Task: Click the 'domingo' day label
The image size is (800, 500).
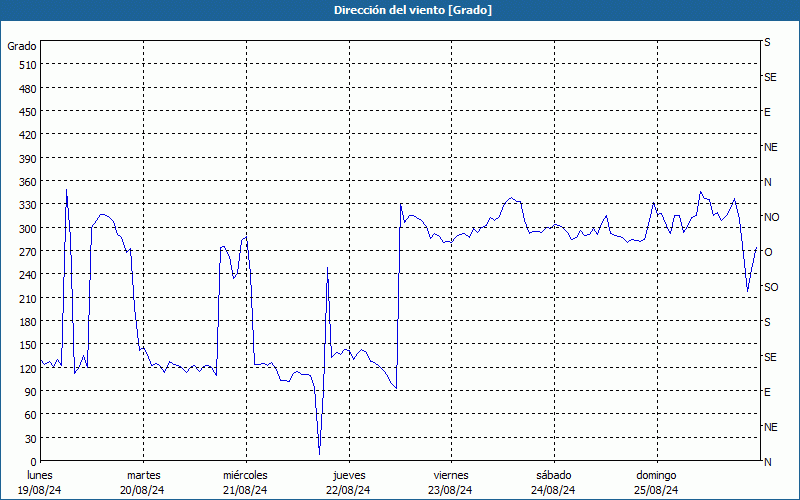Action: 656,475
